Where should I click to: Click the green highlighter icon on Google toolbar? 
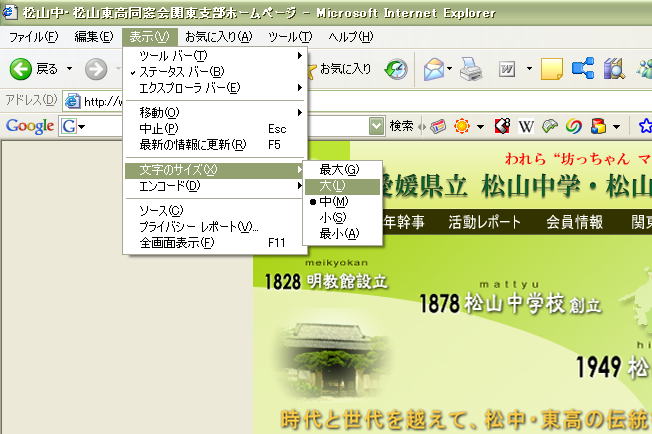pos(550,126)
